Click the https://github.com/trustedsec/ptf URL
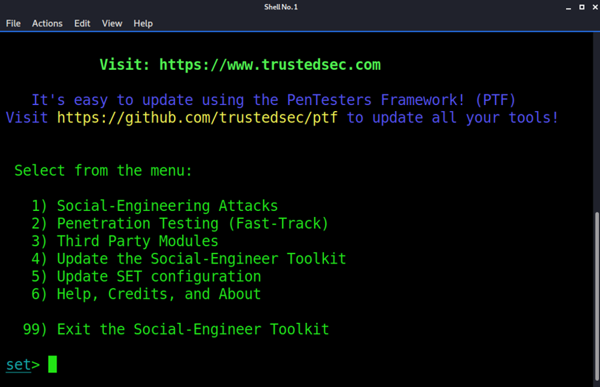Viewport: 600px width, 387px height. (197, 118)
